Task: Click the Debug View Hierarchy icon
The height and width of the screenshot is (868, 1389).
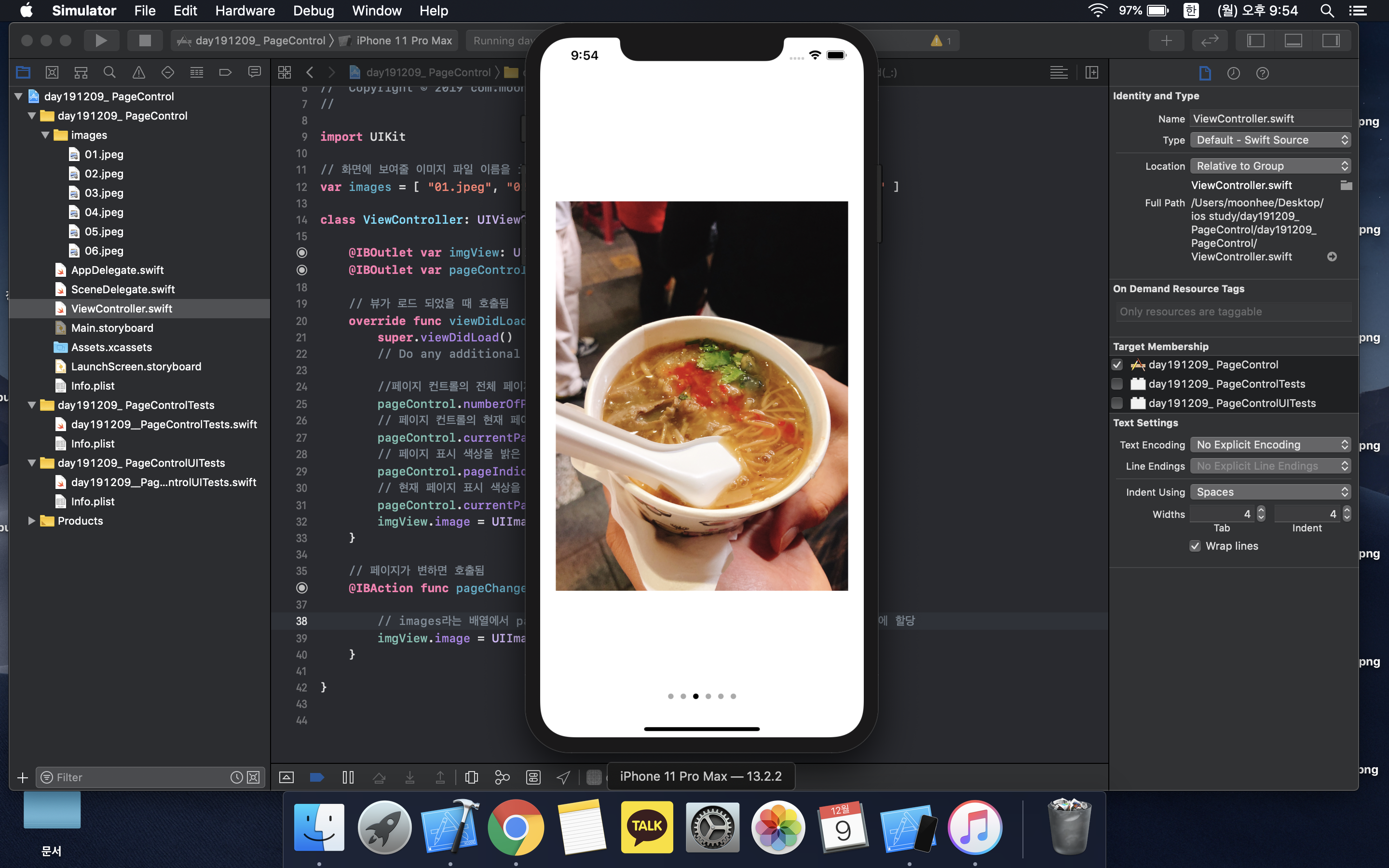Action: [471, 777]
